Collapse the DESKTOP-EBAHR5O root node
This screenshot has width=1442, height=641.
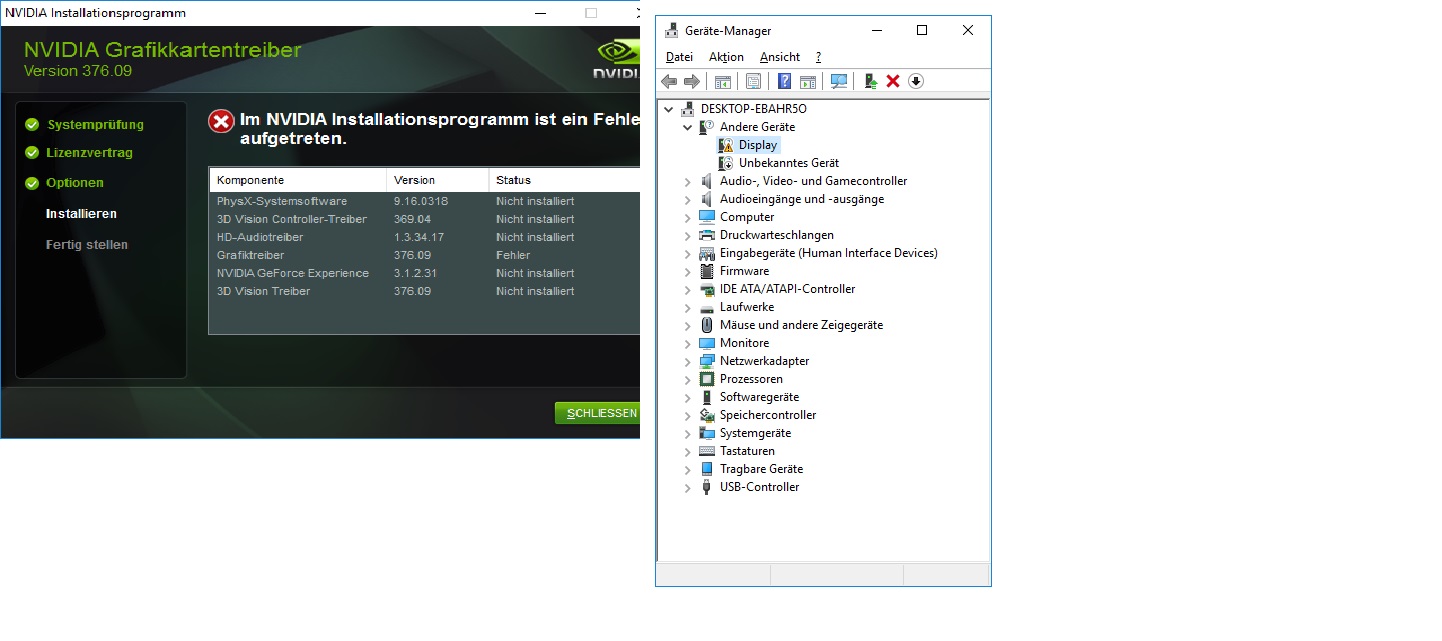[x=669, y=109]
